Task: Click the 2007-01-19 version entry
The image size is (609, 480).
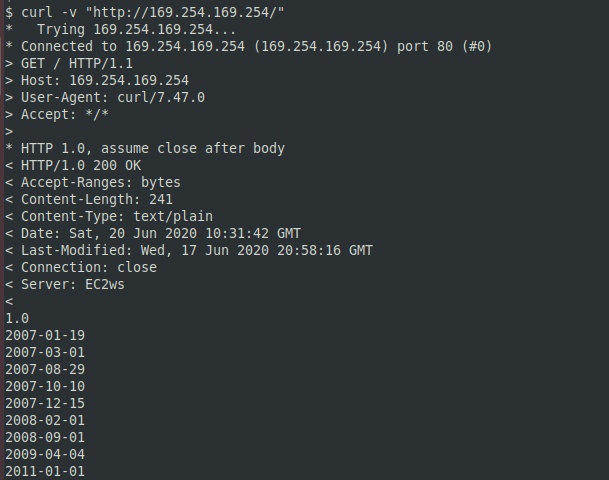Action: click(45, 335)
